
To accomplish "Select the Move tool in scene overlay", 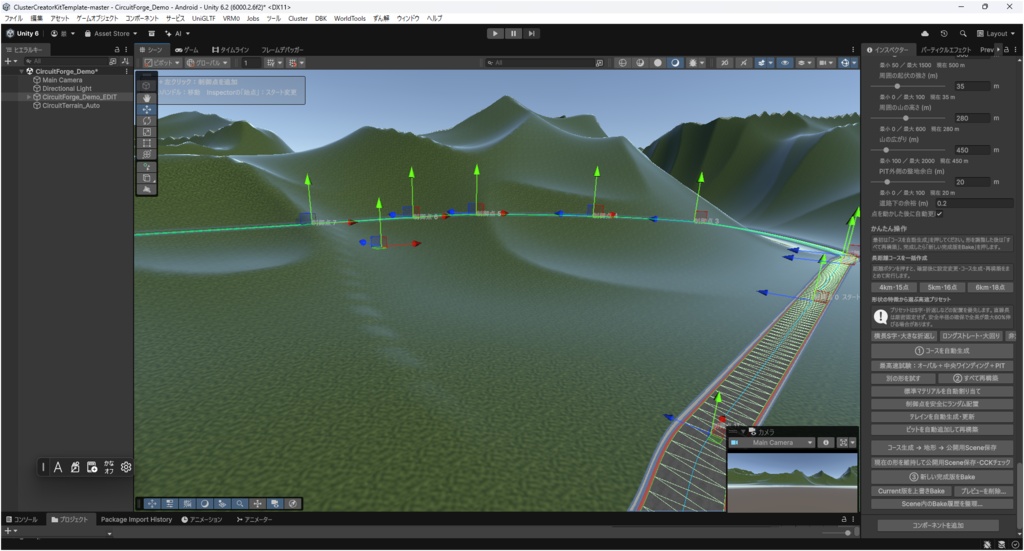I will 146,109.
